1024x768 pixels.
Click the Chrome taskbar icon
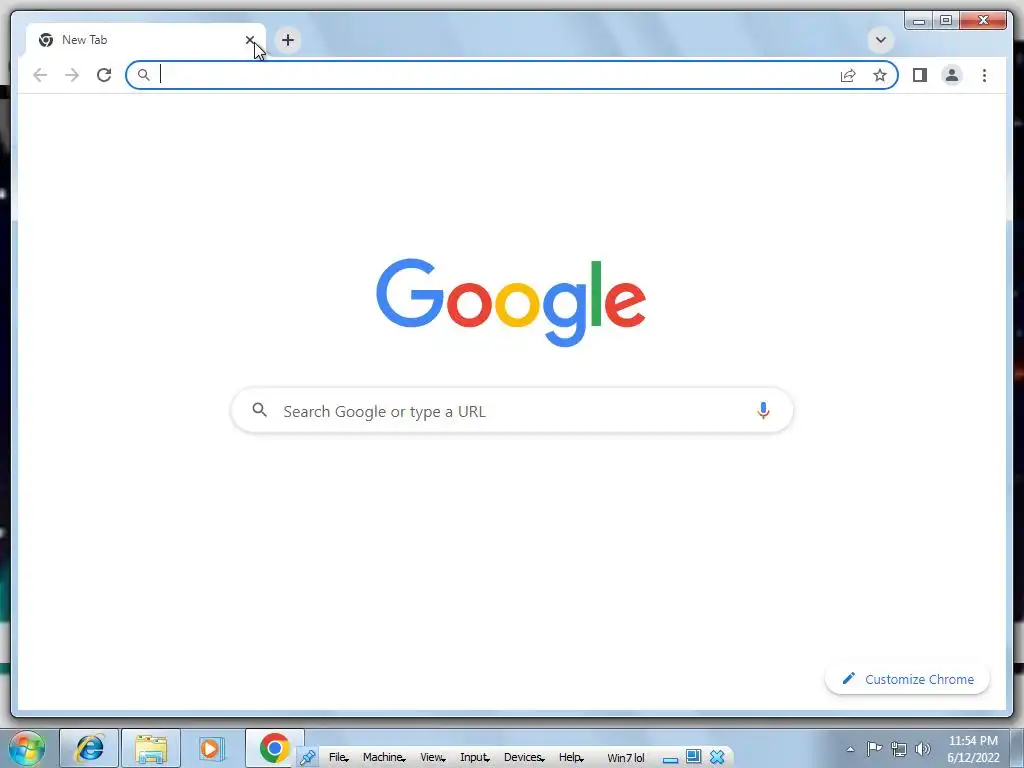coord(274,748)
